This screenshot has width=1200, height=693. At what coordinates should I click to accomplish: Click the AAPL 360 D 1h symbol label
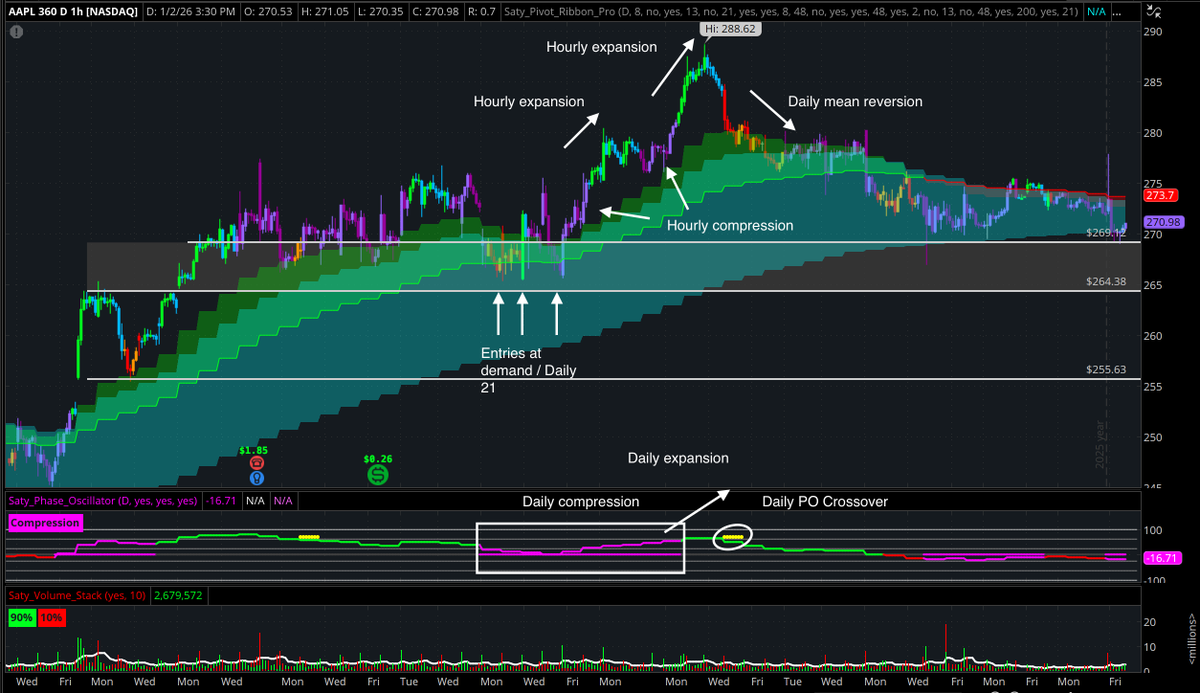coord(71,11)
